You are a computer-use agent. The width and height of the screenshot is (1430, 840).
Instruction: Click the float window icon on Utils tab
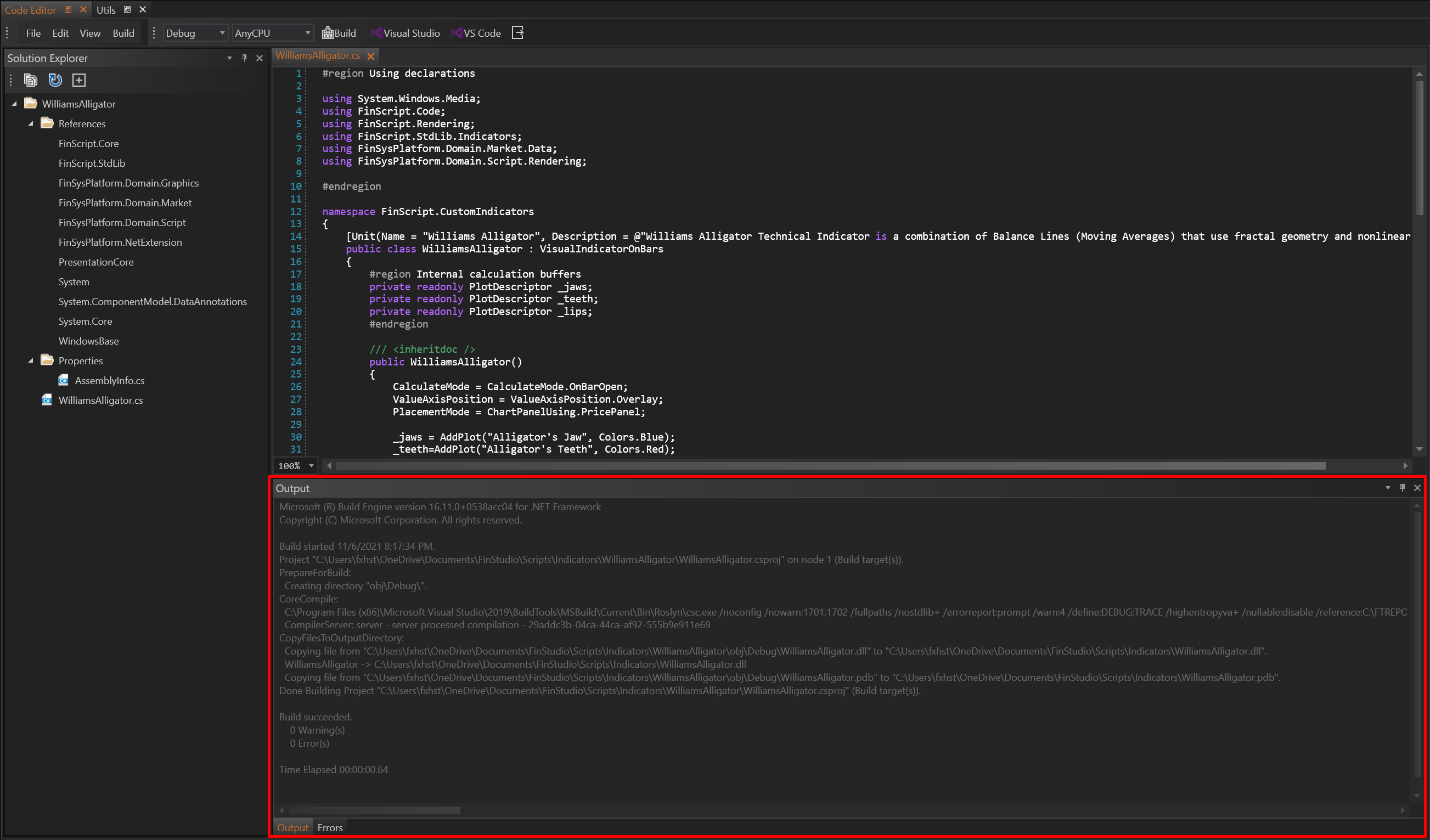point(127,10)
